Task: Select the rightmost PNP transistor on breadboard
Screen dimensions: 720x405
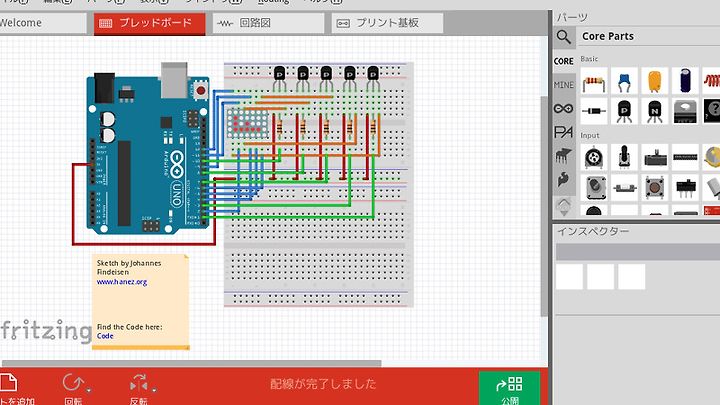Action: [x=373, y=77]
